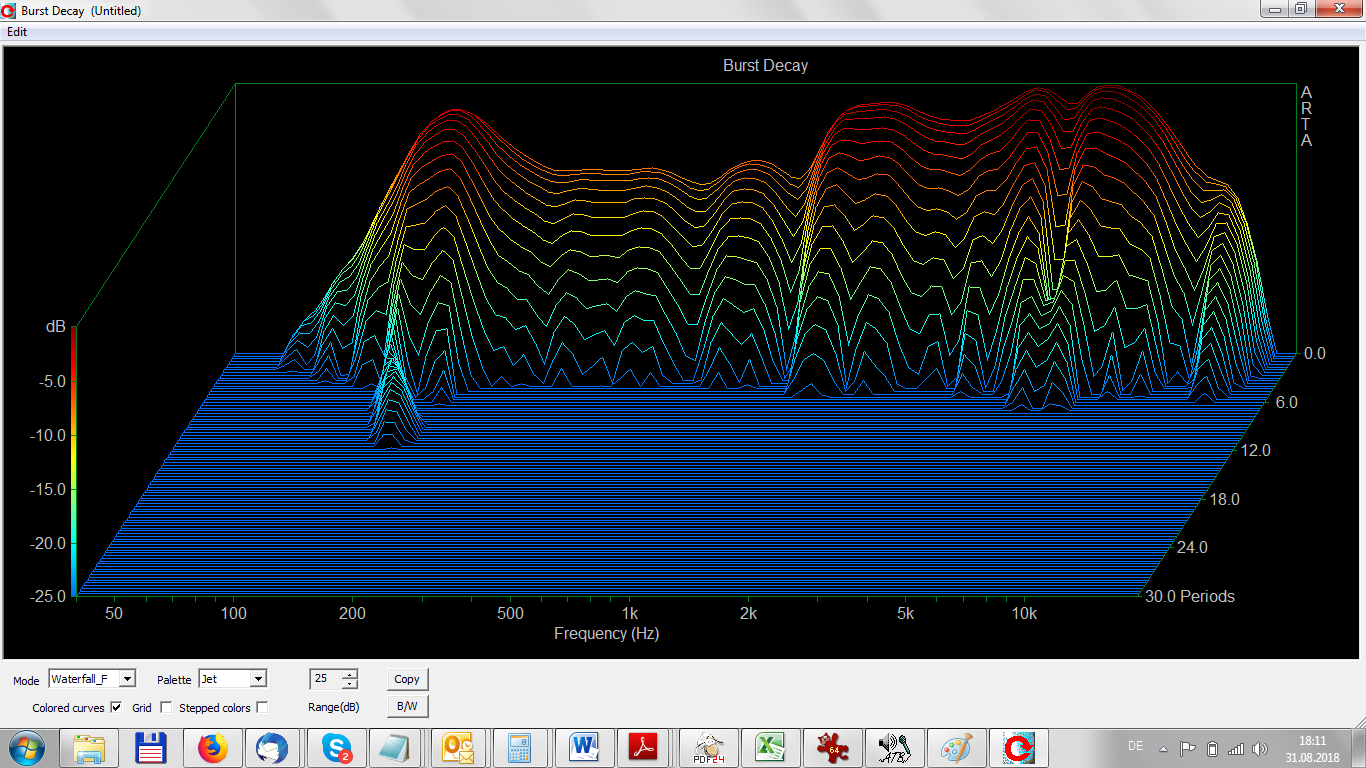This screenshot has height=768, width=1366.
Task: Turn on the Stepped colors checkbox
Action: [x=262, y=708]
